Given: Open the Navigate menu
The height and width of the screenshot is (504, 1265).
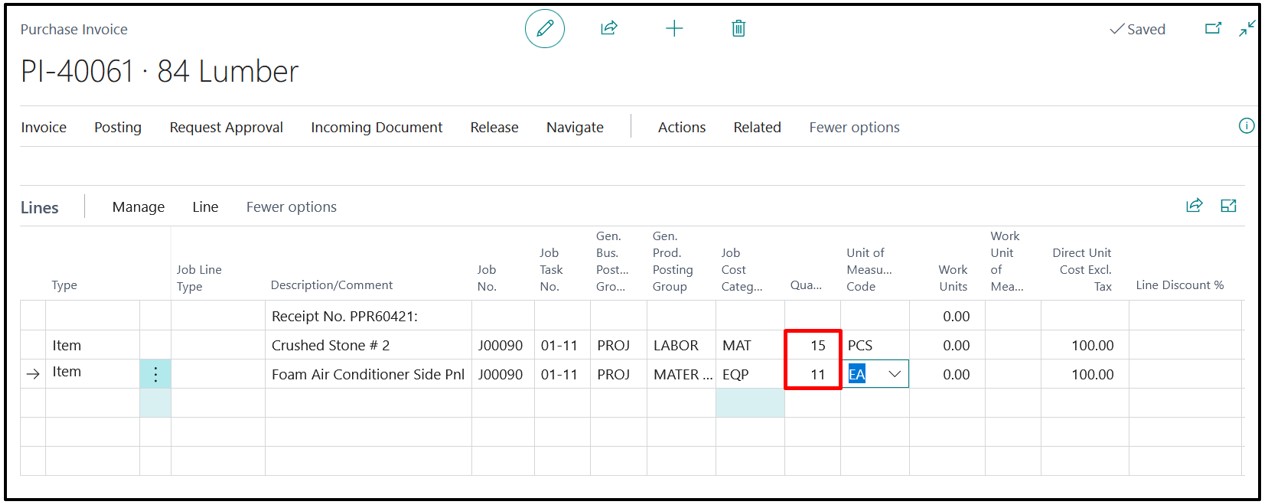Looking at the screenshot, I should (575, 127).
